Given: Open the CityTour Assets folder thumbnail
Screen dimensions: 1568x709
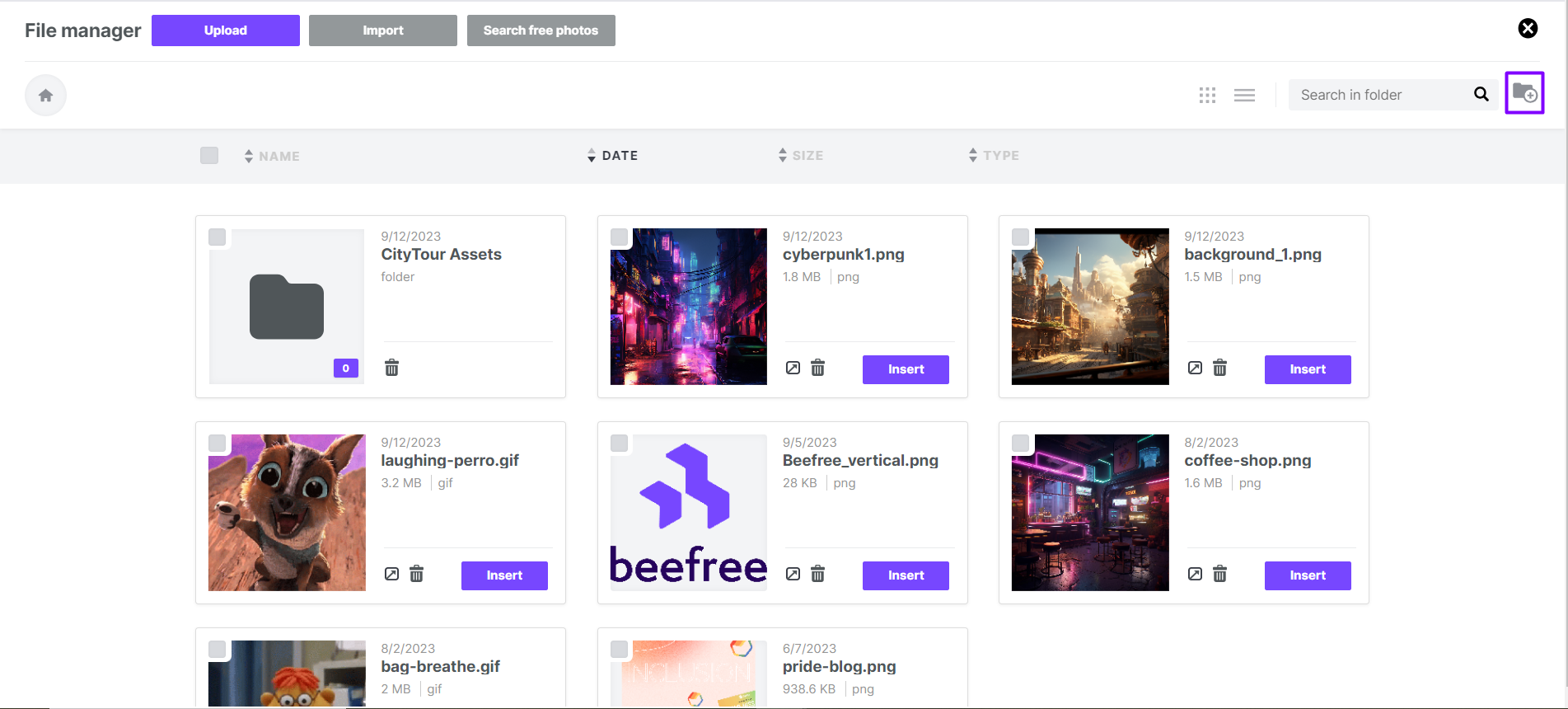Looking at the screenshot, I should pos(287,307).
